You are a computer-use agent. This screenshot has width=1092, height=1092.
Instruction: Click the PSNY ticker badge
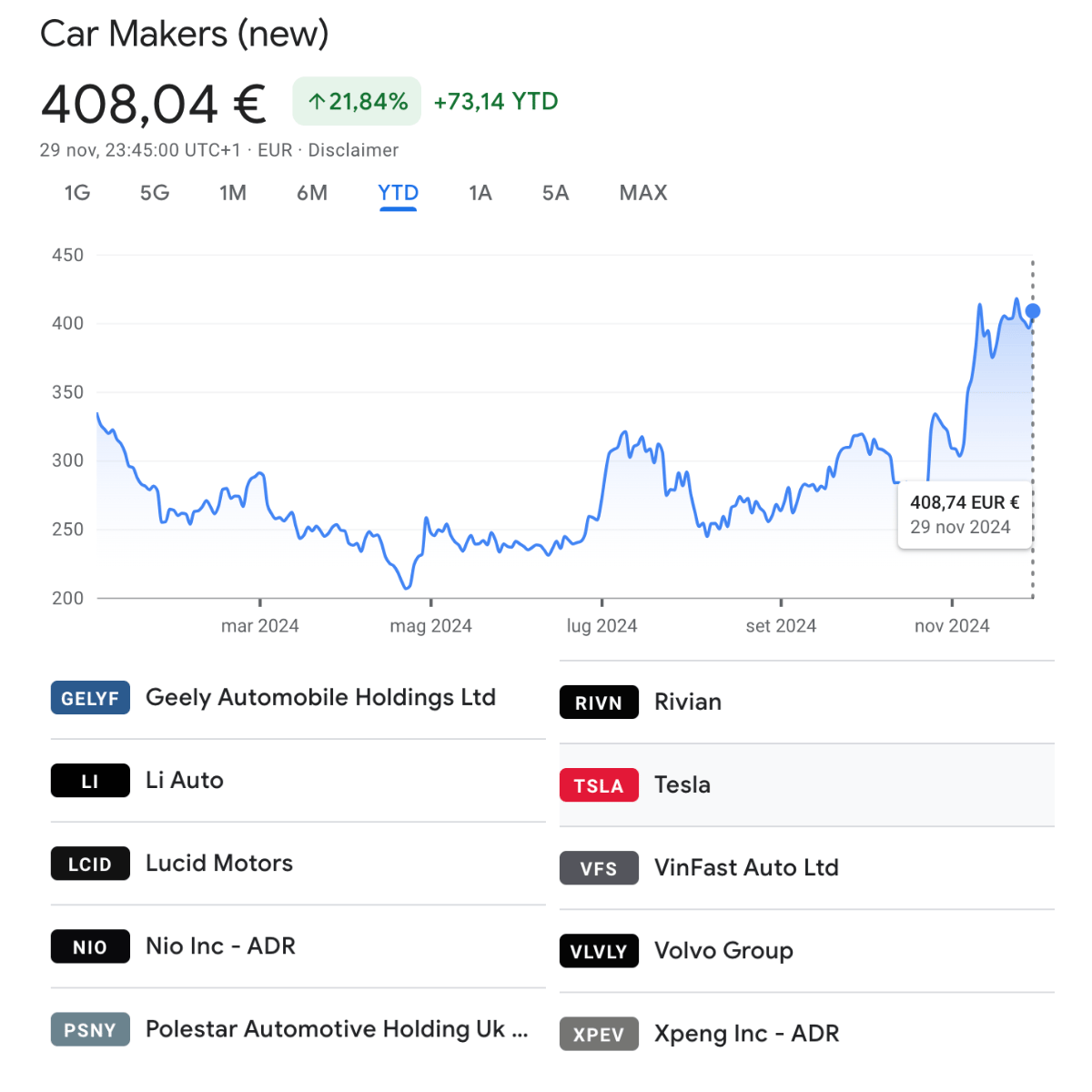[90, 1029]
